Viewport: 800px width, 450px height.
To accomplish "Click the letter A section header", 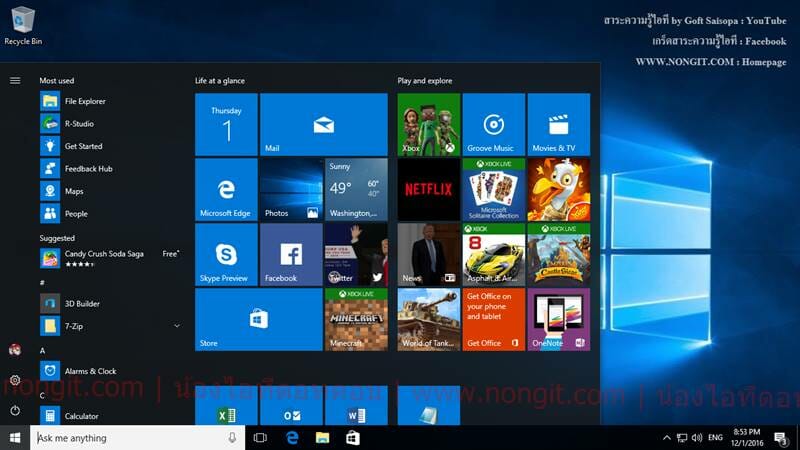I will (x=42, y=351).
